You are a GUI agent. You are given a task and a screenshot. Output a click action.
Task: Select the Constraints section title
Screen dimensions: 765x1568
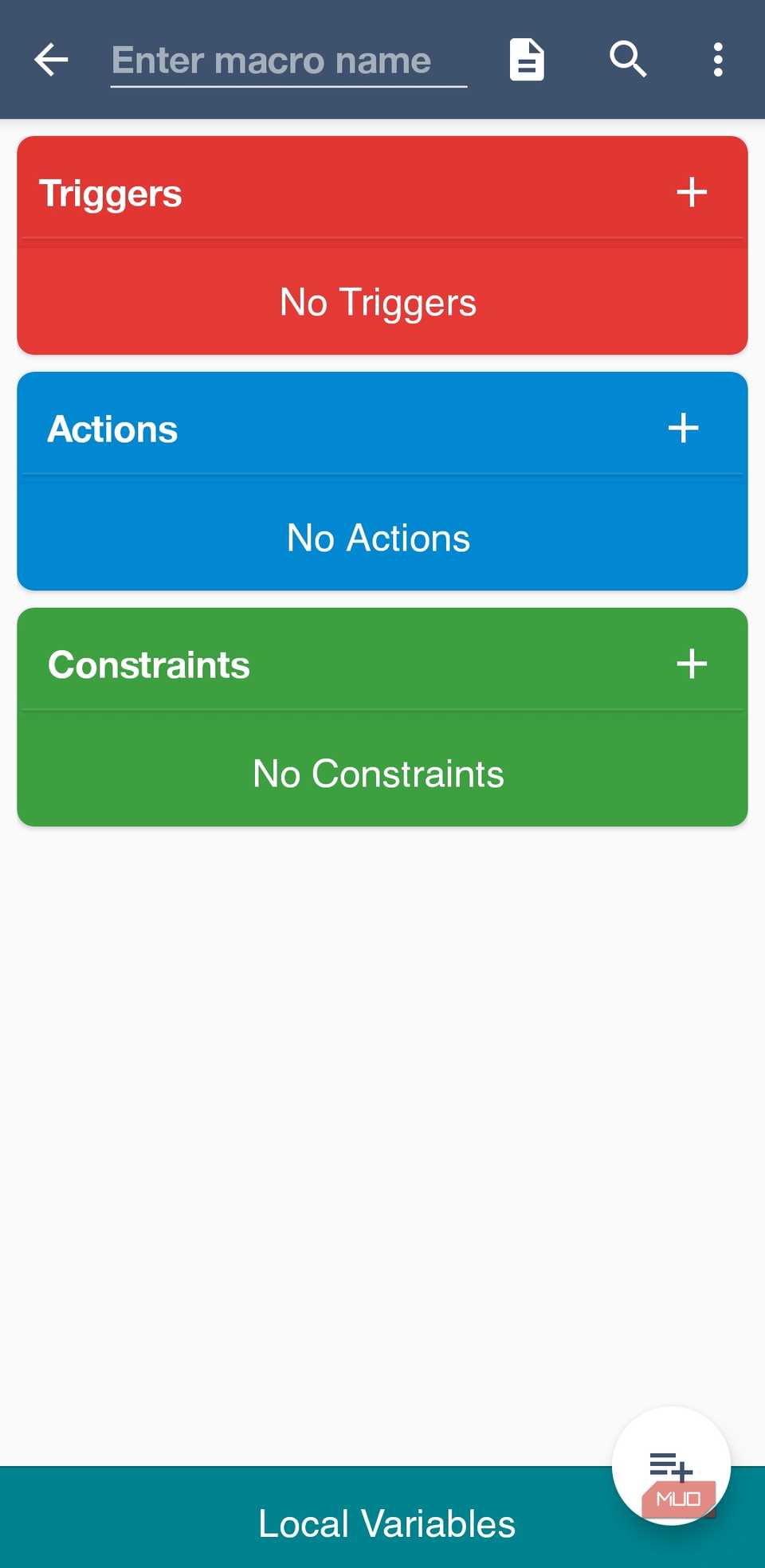point(149,664)
